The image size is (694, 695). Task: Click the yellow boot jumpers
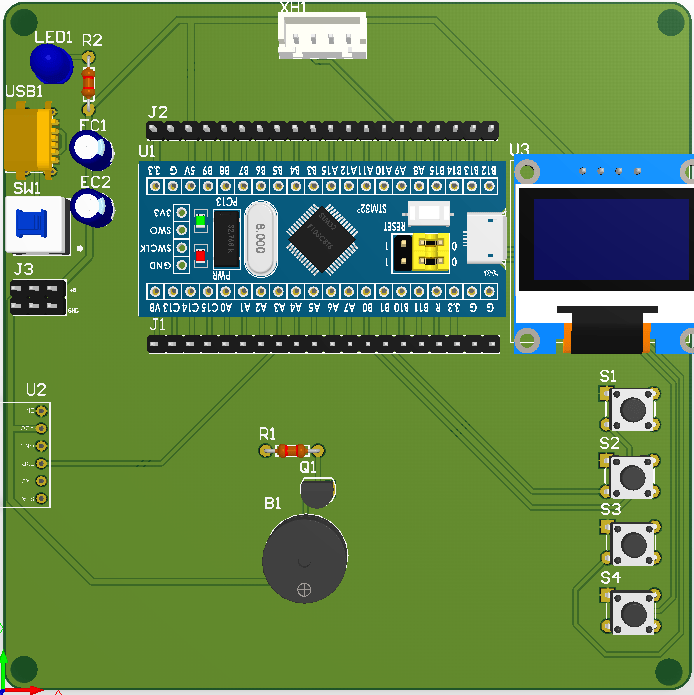pyautogui.click(x=431, y=252)
